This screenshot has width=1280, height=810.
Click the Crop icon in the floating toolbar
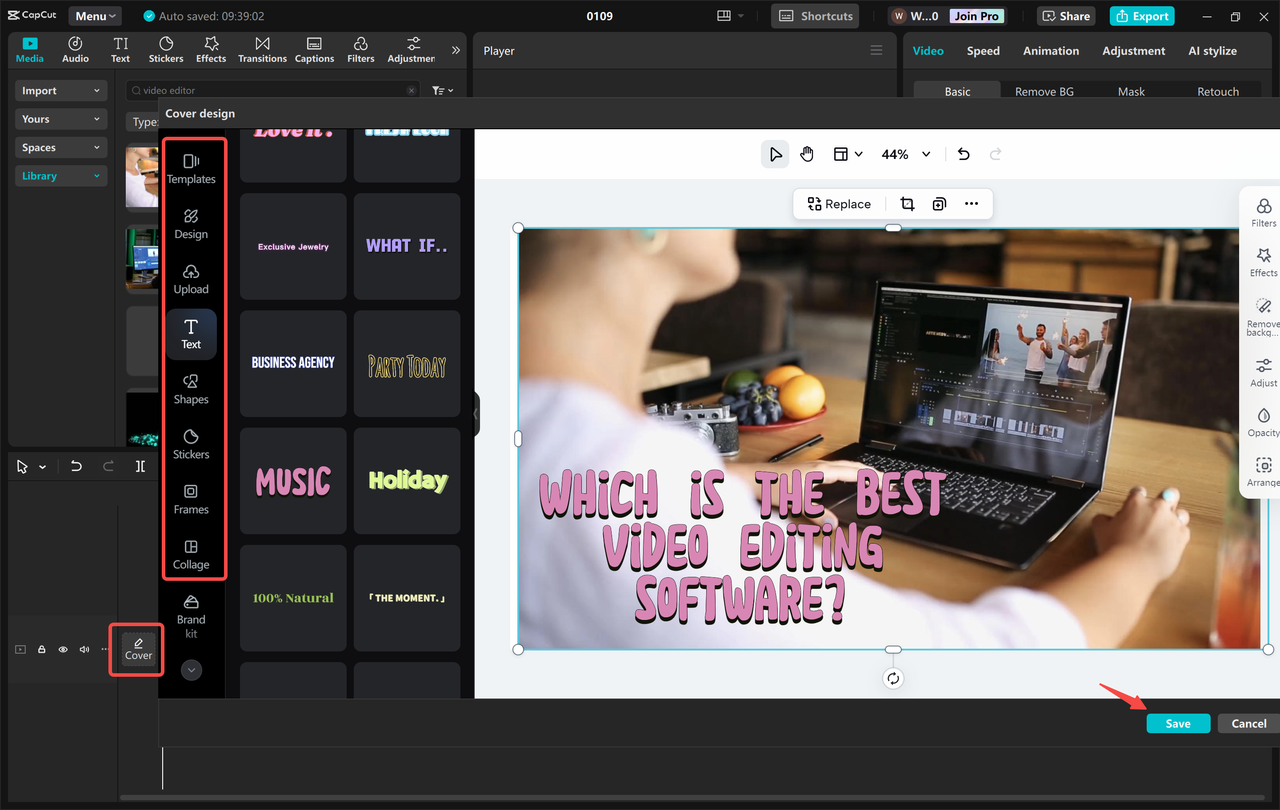[907, 203]
